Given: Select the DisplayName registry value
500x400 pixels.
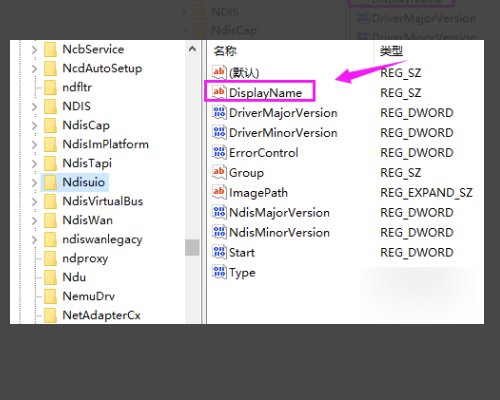Looking at the screenshot, I should tap(265, 92).
